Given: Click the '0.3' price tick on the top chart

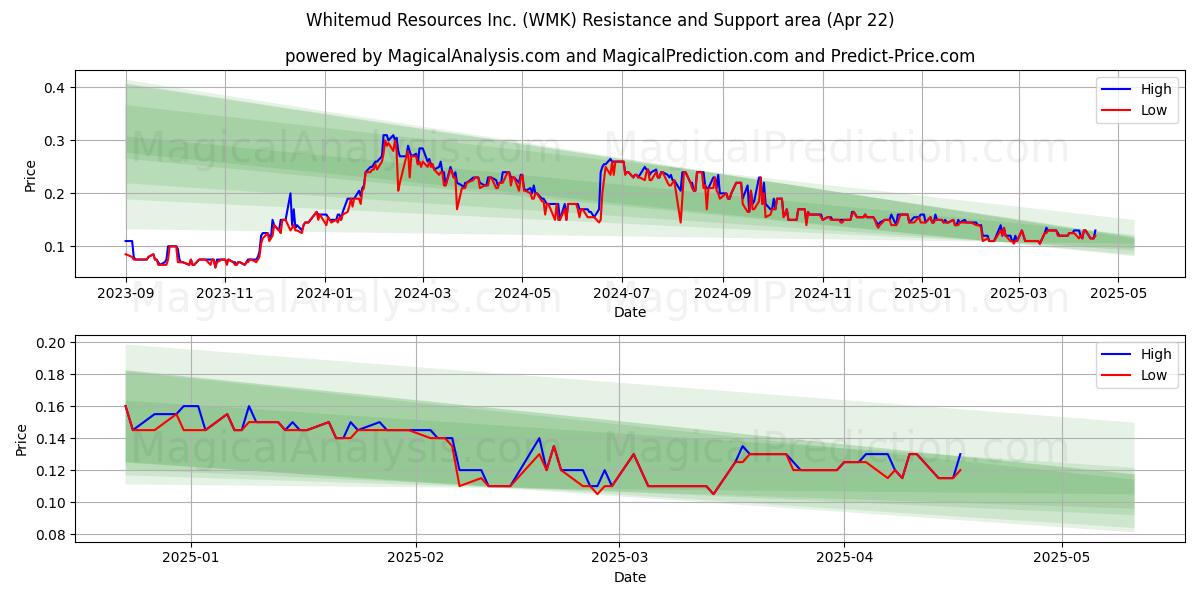Looking at the screenshot, I should click(x=56, y=141).
